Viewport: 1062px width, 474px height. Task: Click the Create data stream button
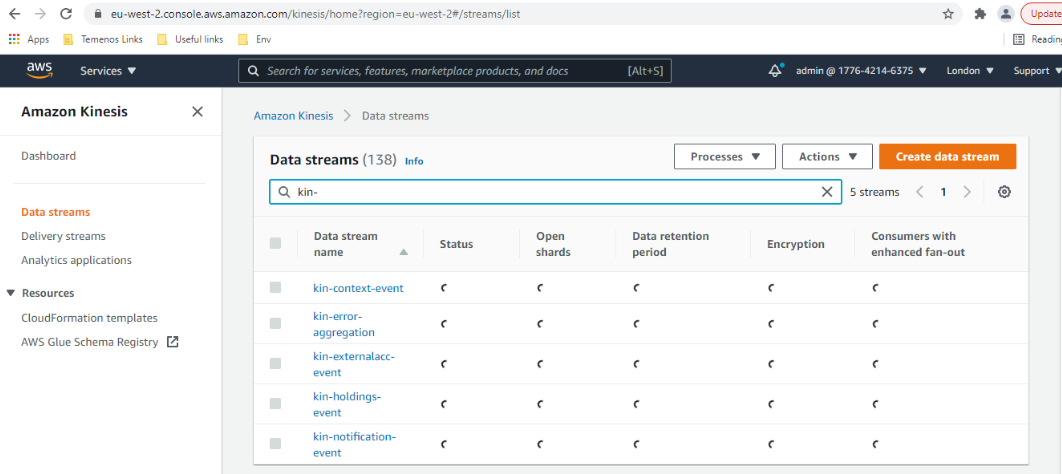pos(946,157)
